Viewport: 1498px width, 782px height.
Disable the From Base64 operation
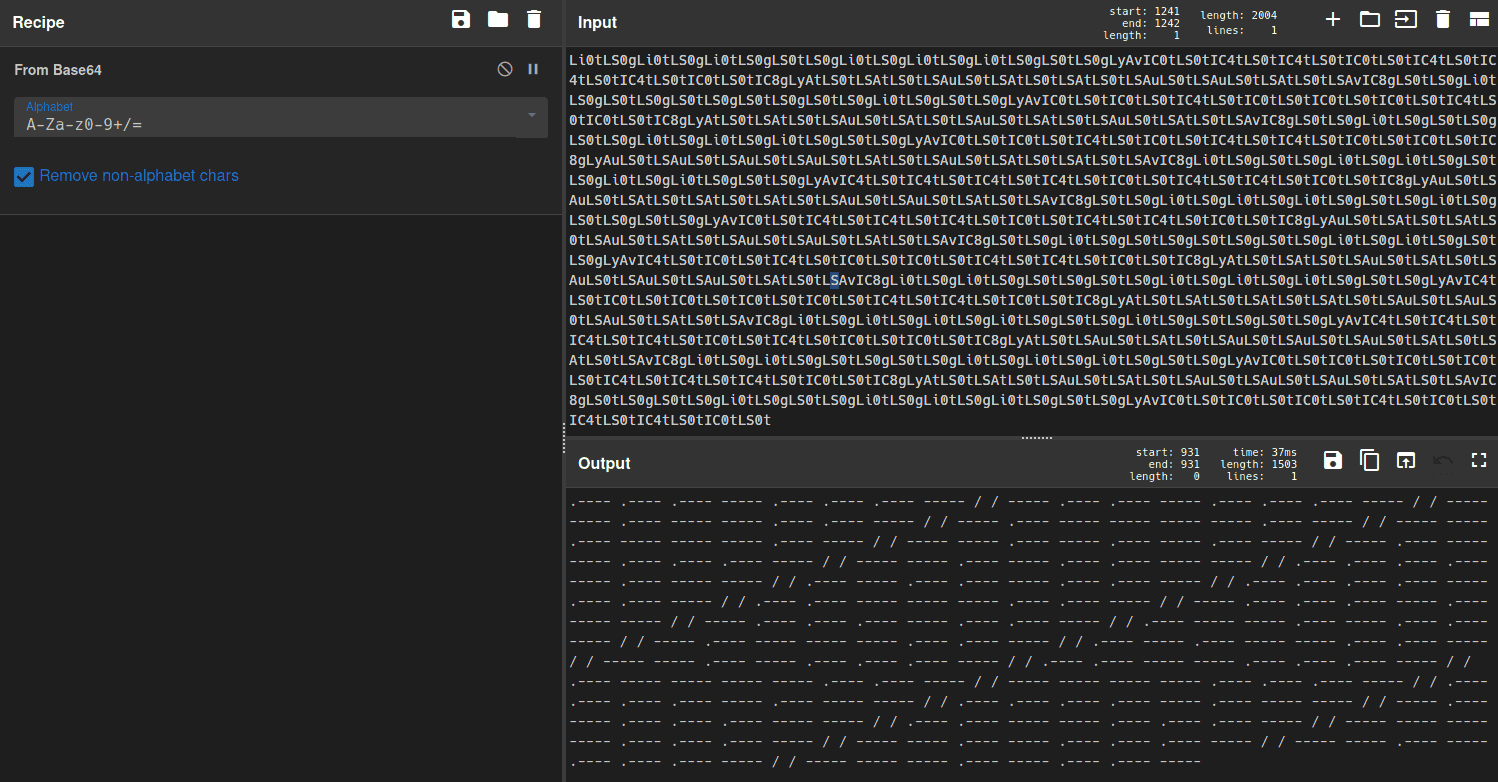pyautogui.click(x=505, y=69)
